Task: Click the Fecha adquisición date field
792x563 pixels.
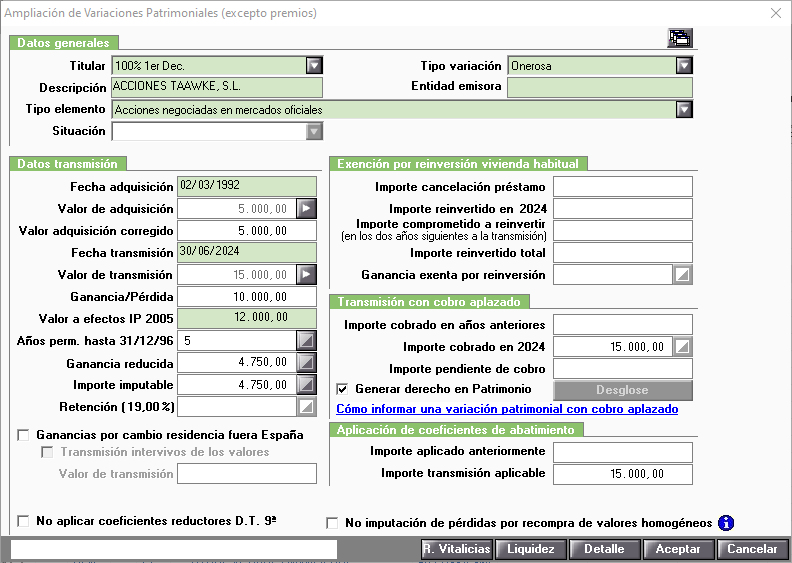Action: coord(247,186)
